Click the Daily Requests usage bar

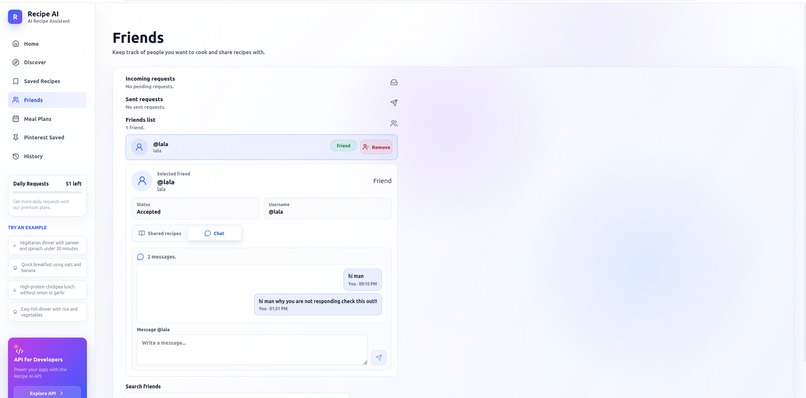click(x=47, y=192)
